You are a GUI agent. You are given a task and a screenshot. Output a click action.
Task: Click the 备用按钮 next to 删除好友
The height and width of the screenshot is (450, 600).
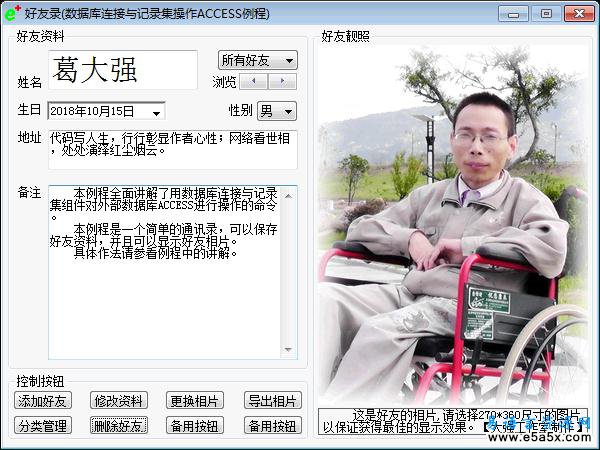(195, 426)
